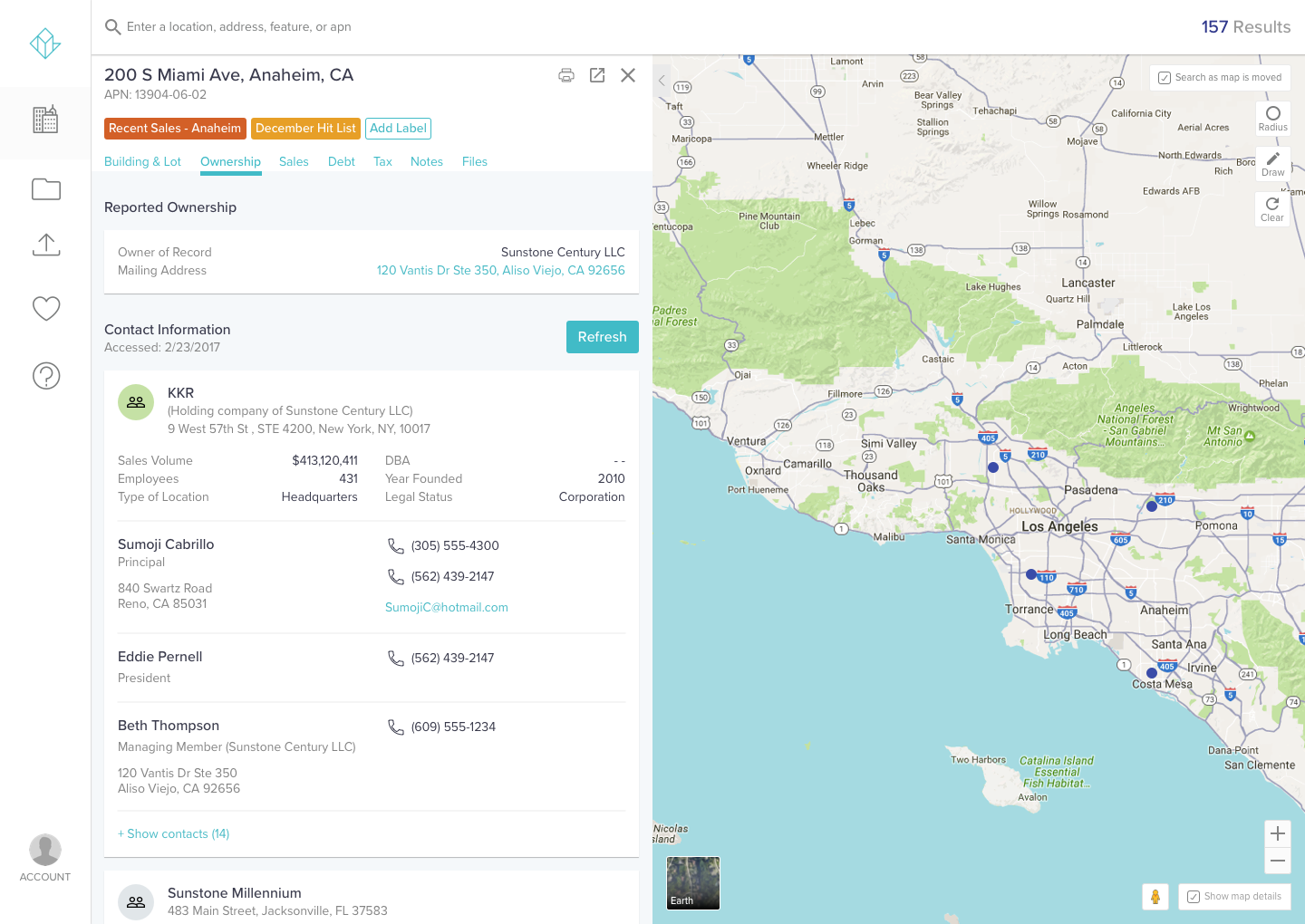Screen dimensions: 1305x924
Task: Email SumojiC@hotmail.com link
Action: pyautogui.click(x=447, y=607)
